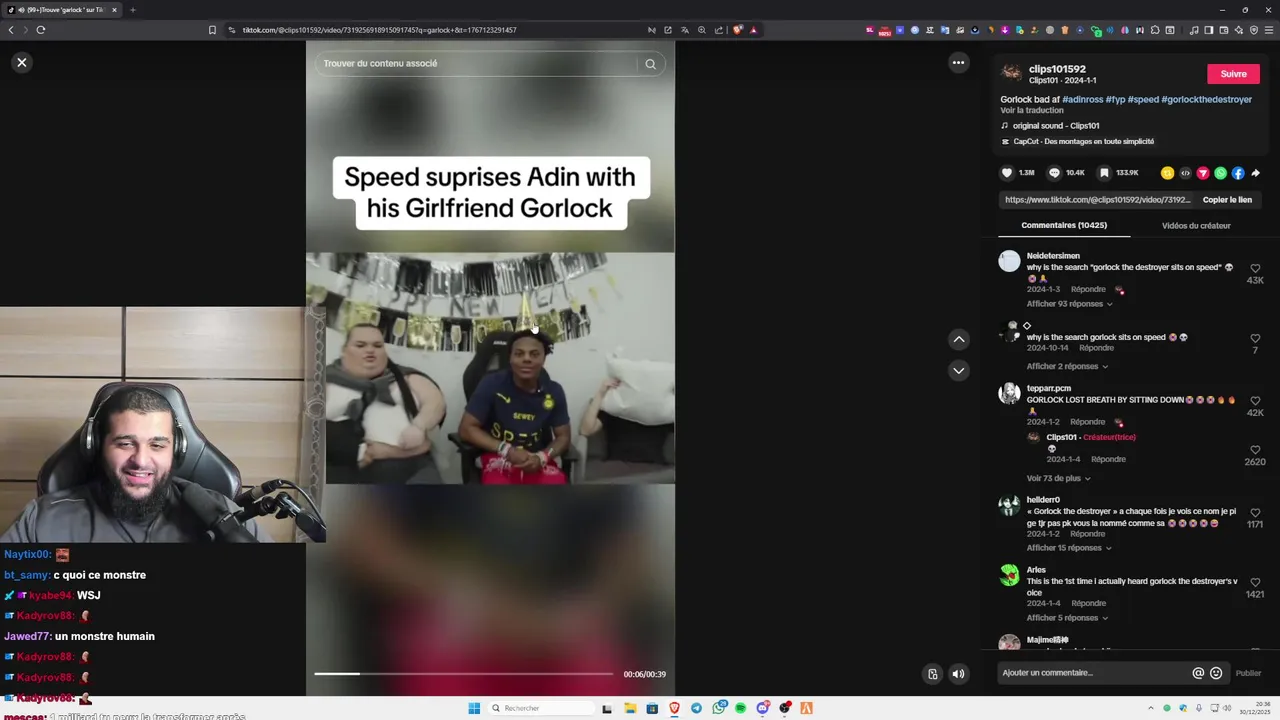Open Spotify from the taskbar
Image resolution: width=1280 pixels, height=720 pixels.
click(x=740, y=708)
